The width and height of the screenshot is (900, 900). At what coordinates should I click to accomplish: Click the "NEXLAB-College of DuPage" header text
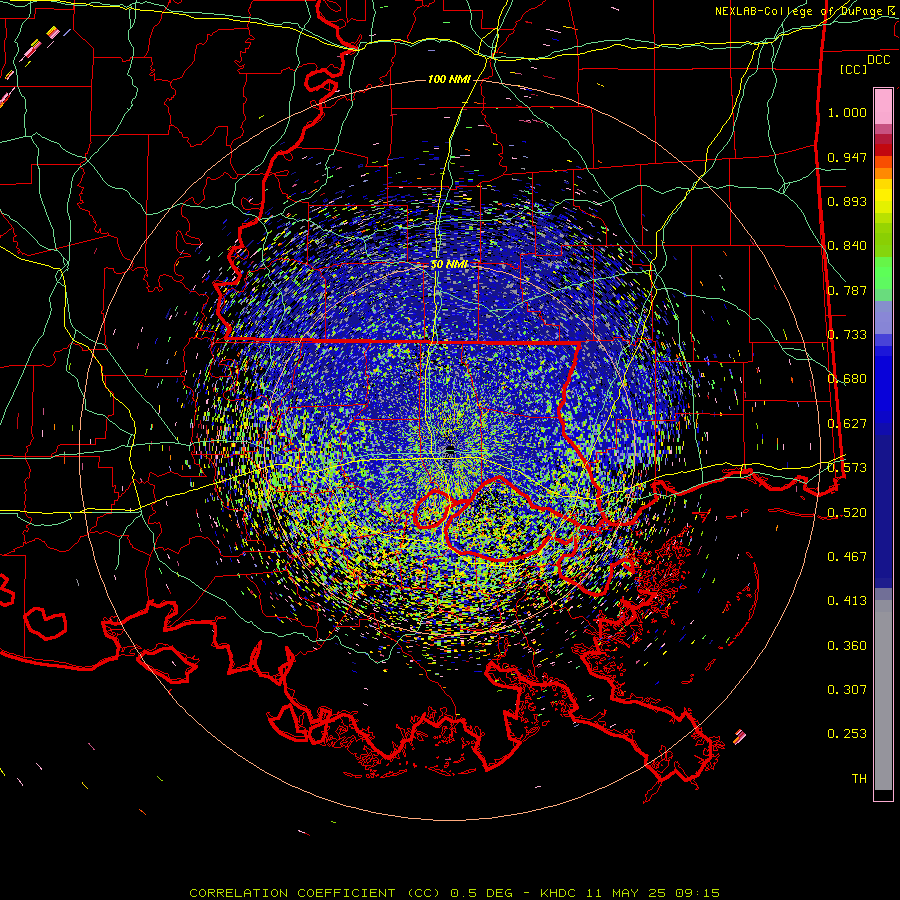798,11
